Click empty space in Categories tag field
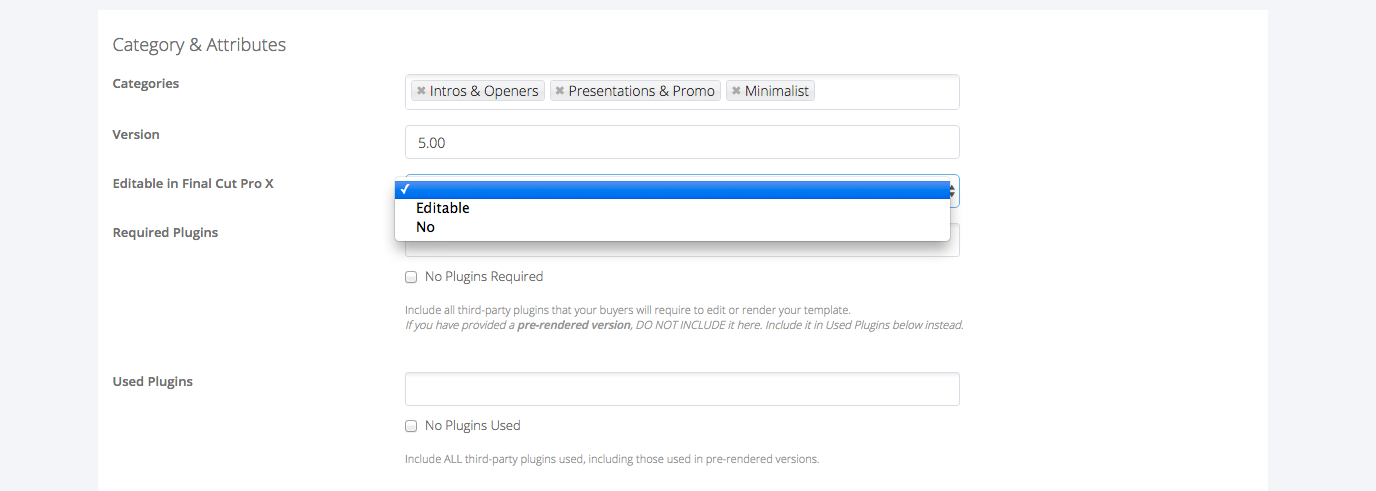This screenshot has width=1376, height=491. tap(887, 92)
